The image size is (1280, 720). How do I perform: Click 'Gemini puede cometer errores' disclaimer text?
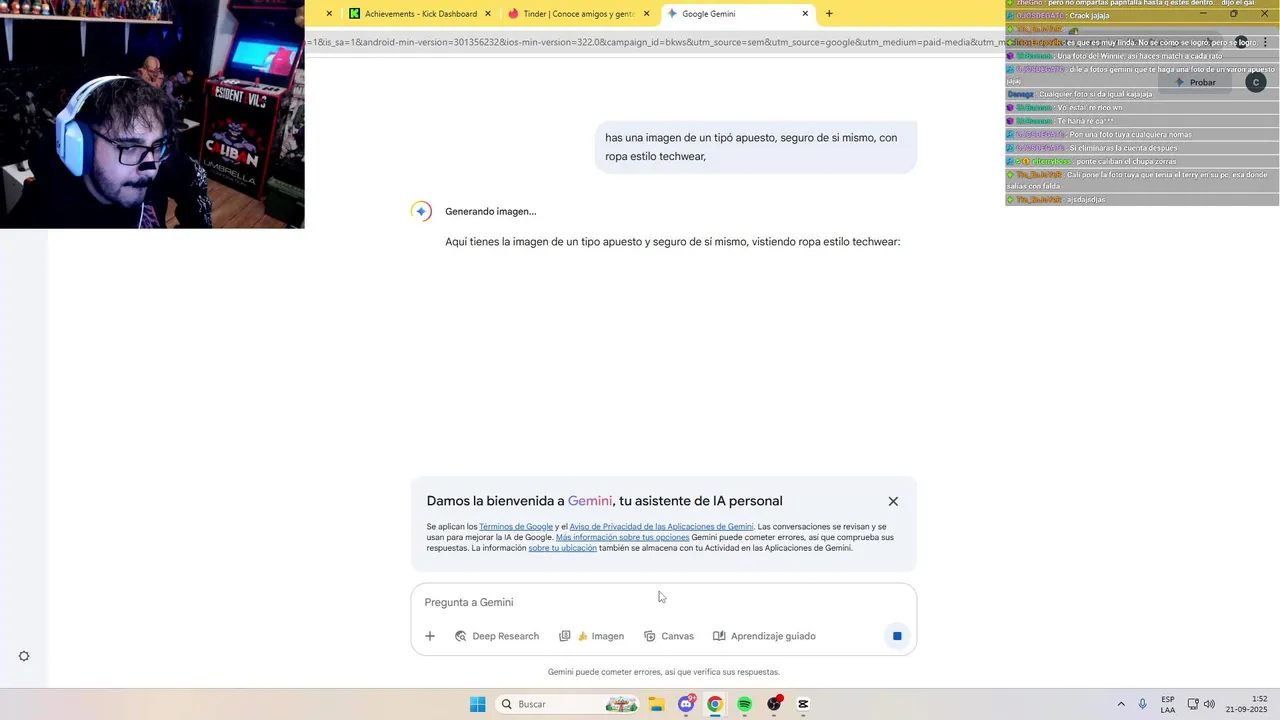[x=663, y=672]
